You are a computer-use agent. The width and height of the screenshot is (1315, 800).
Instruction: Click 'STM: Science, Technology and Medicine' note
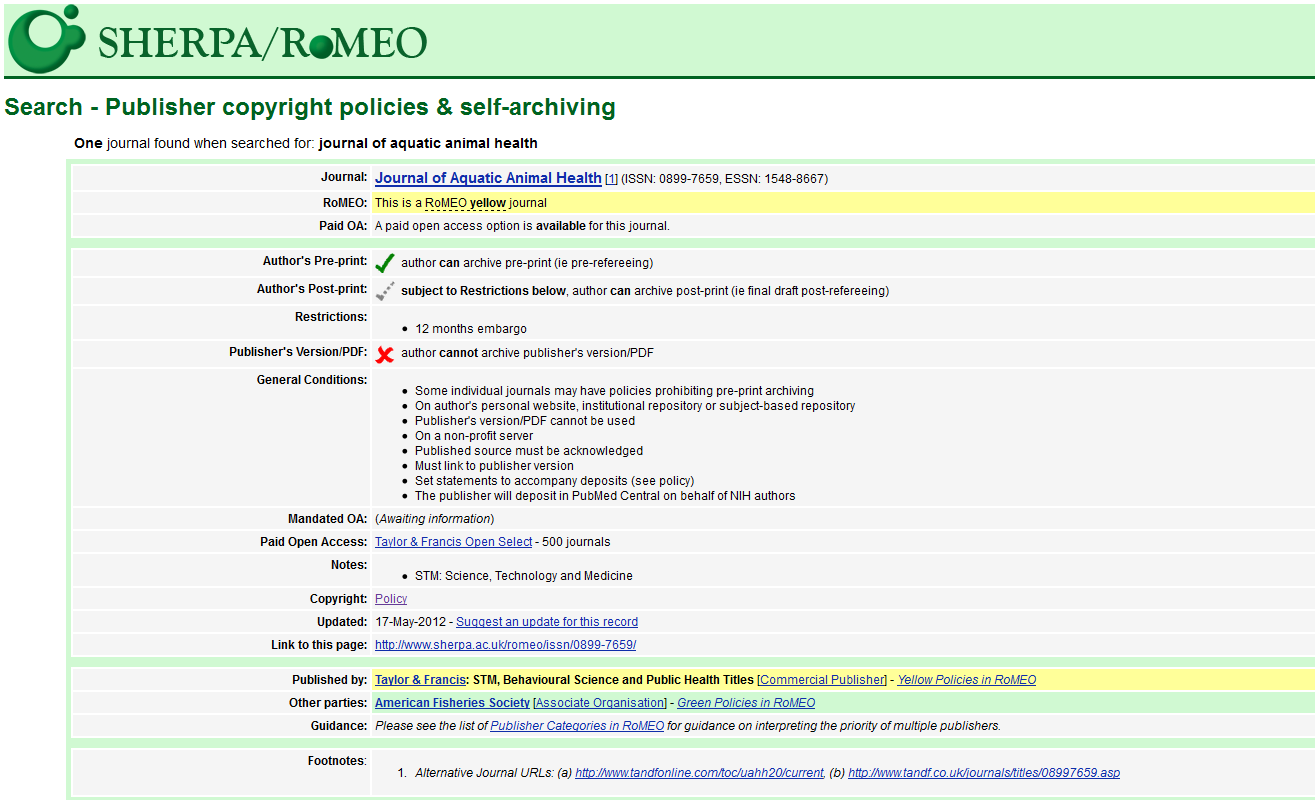click(524, 576)
